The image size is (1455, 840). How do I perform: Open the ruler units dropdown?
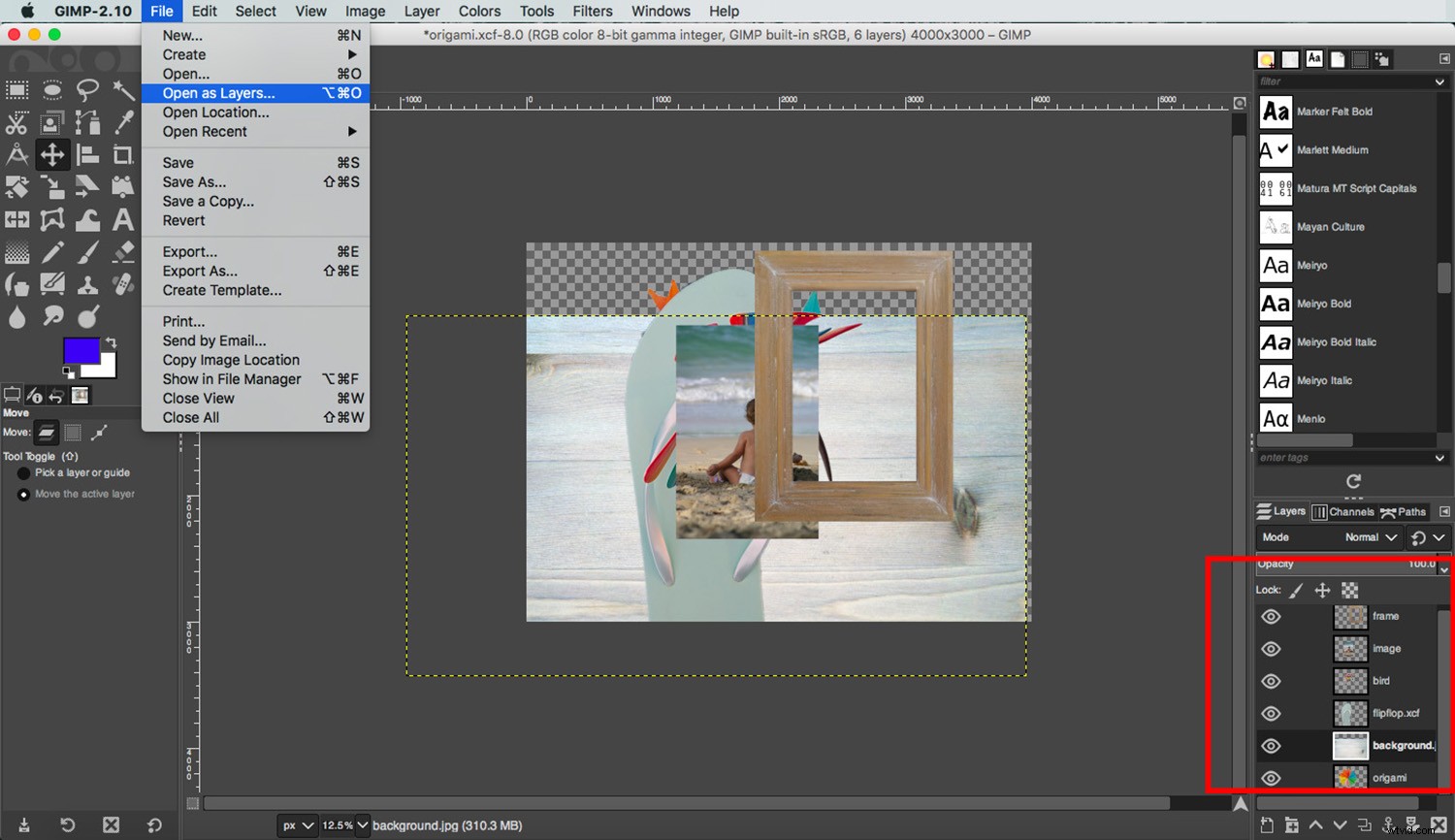point(298,825)
